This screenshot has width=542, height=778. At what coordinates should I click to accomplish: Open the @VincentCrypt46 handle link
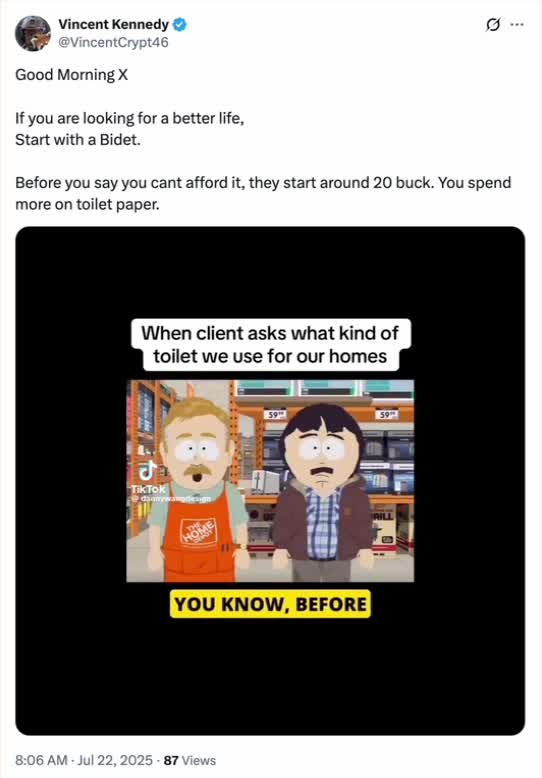click(114, 43)
